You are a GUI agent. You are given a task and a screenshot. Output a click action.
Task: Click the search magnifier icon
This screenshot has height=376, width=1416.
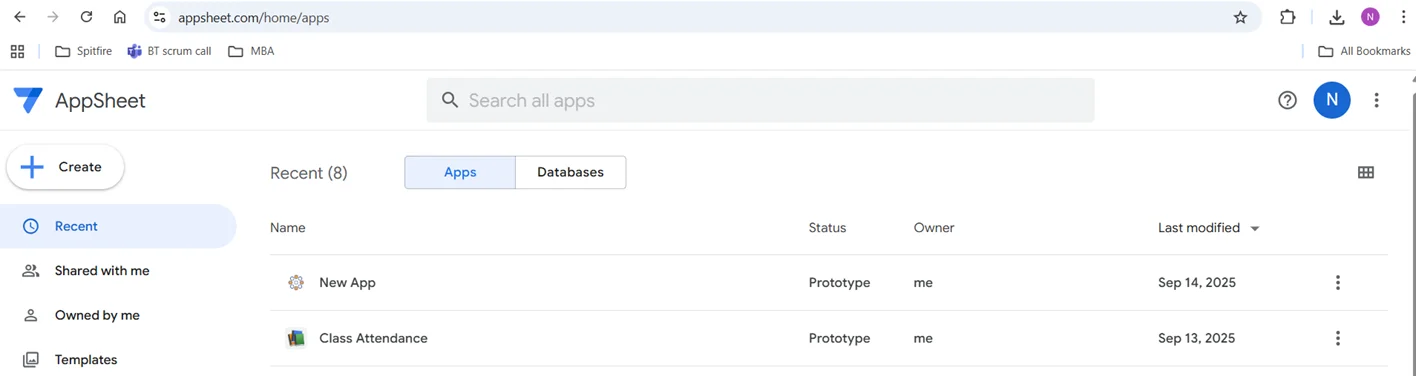pyautogui.click(x=450, y=100)
